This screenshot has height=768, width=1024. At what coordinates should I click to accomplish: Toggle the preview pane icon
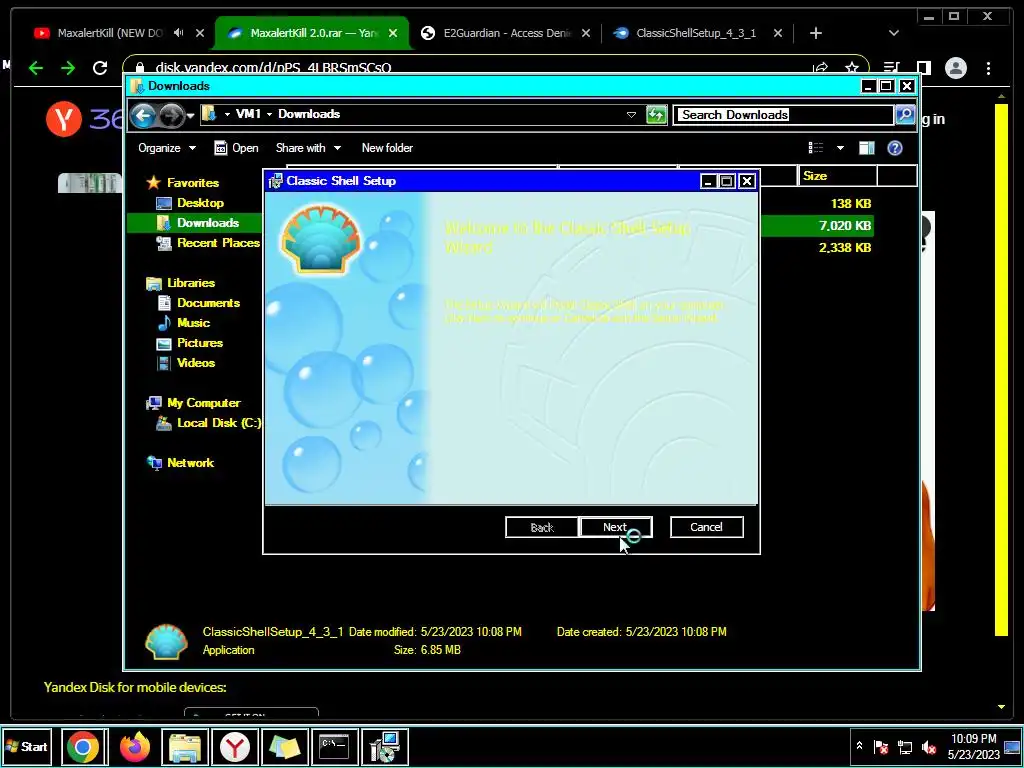[867, 148]
